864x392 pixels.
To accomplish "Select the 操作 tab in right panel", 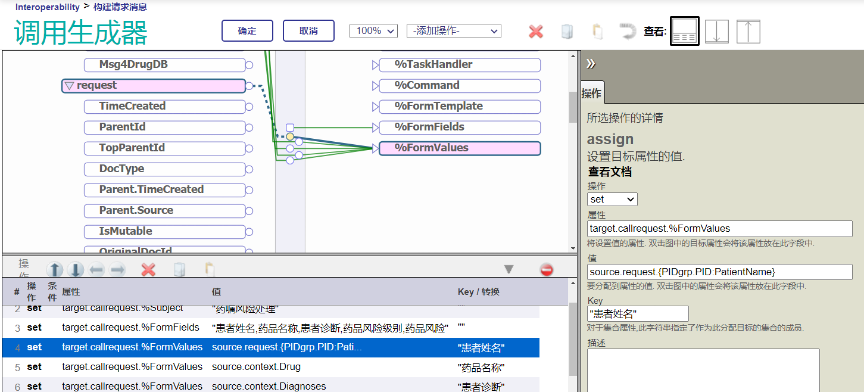I will [592, 93].
